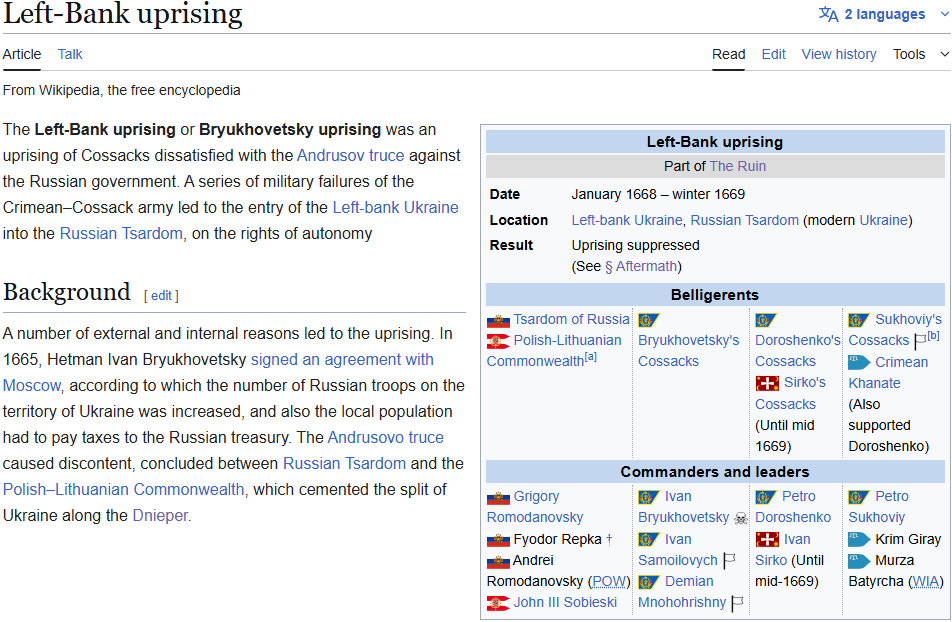Click the banner icon beside Petro Doroshenko

click(x=766, y=497)
